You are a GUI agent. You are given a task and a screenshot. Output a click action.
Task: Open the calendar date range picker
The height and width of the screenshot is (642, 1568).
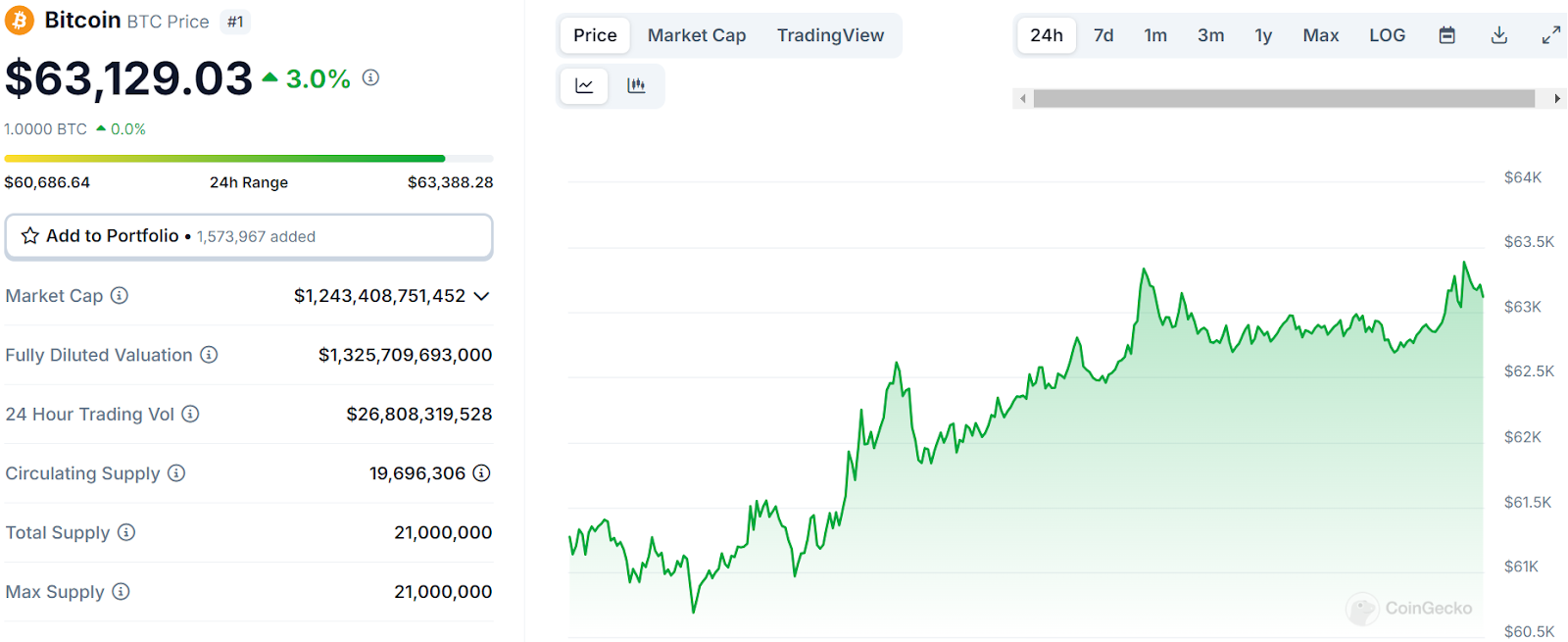pyautogui.click(x=1446, y=35)
